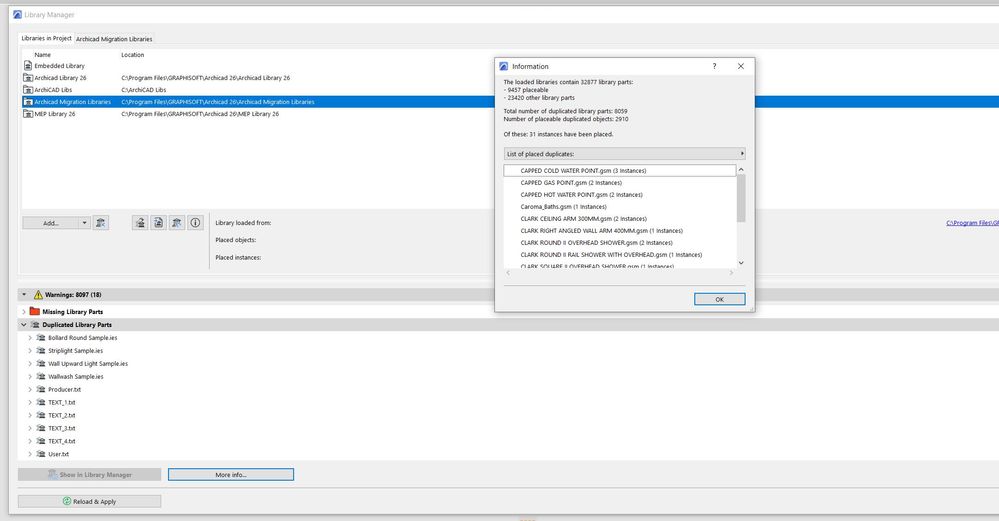
Task: Click the document library toolbar icon
Action: point(159,223)
